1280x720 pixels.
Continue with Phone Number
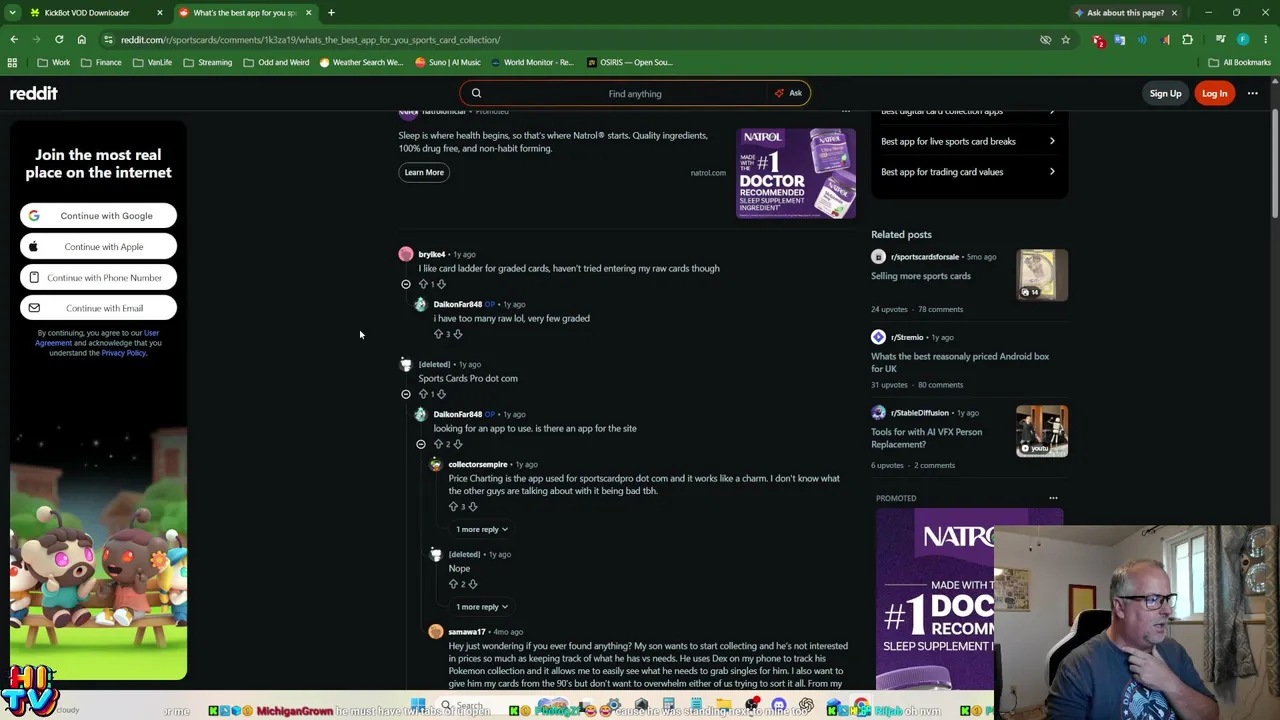pyautogui.click(x=98, y=278)
